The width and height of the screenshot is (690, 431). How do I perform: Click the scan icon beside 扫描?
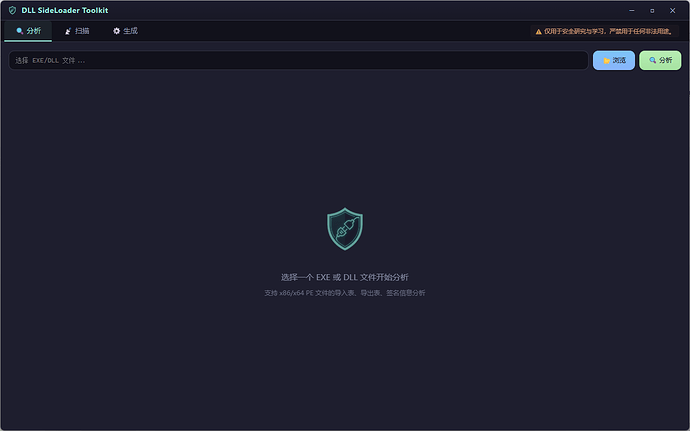pos(68,31)
